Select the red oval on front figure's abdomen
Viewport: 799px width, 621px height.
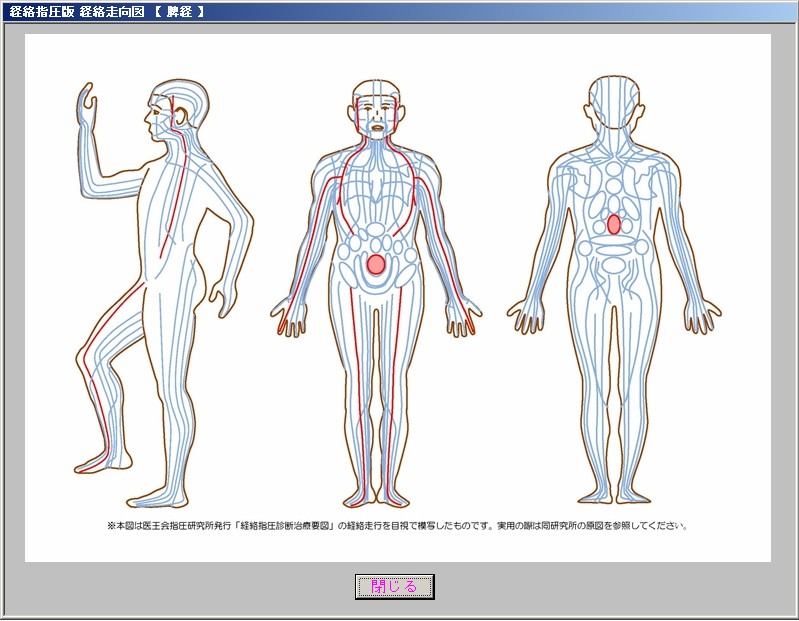coord(376,264)
